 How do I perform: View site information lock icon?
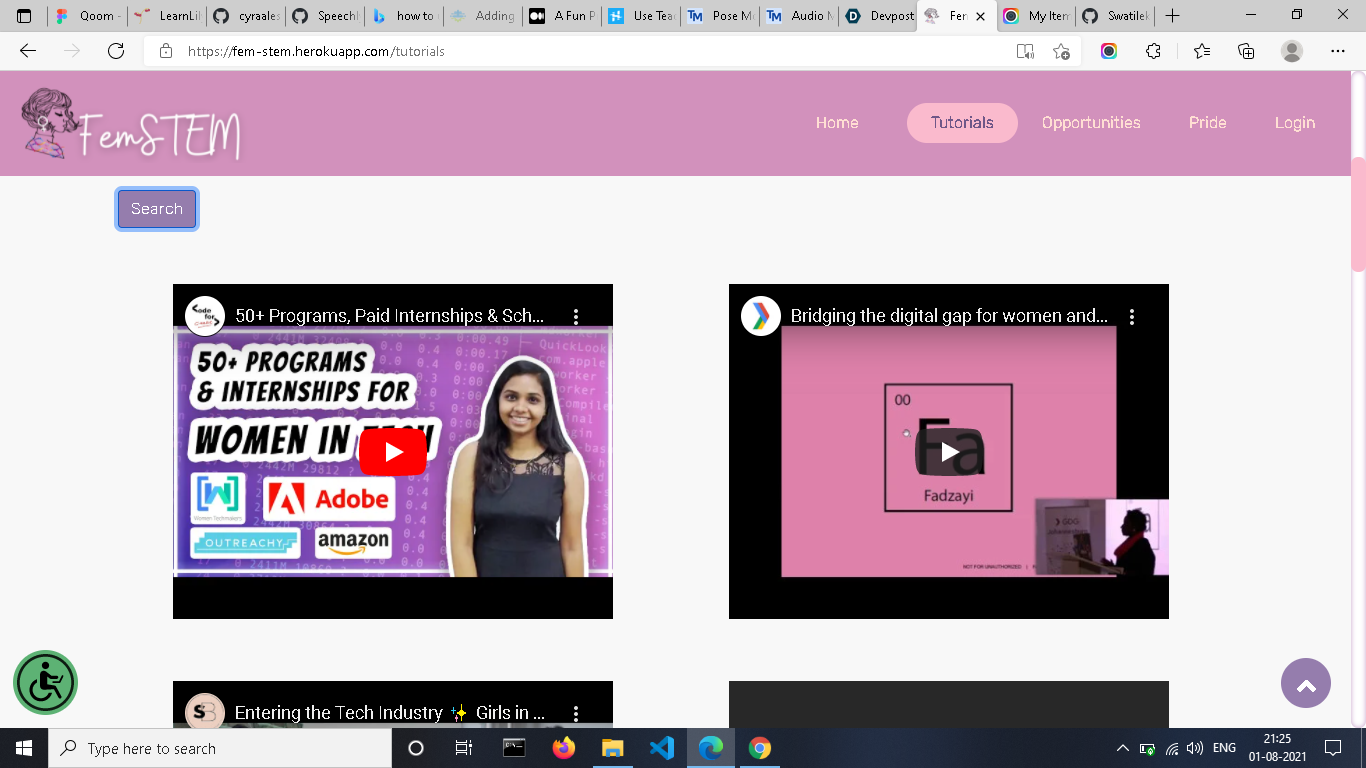(166, 51)
